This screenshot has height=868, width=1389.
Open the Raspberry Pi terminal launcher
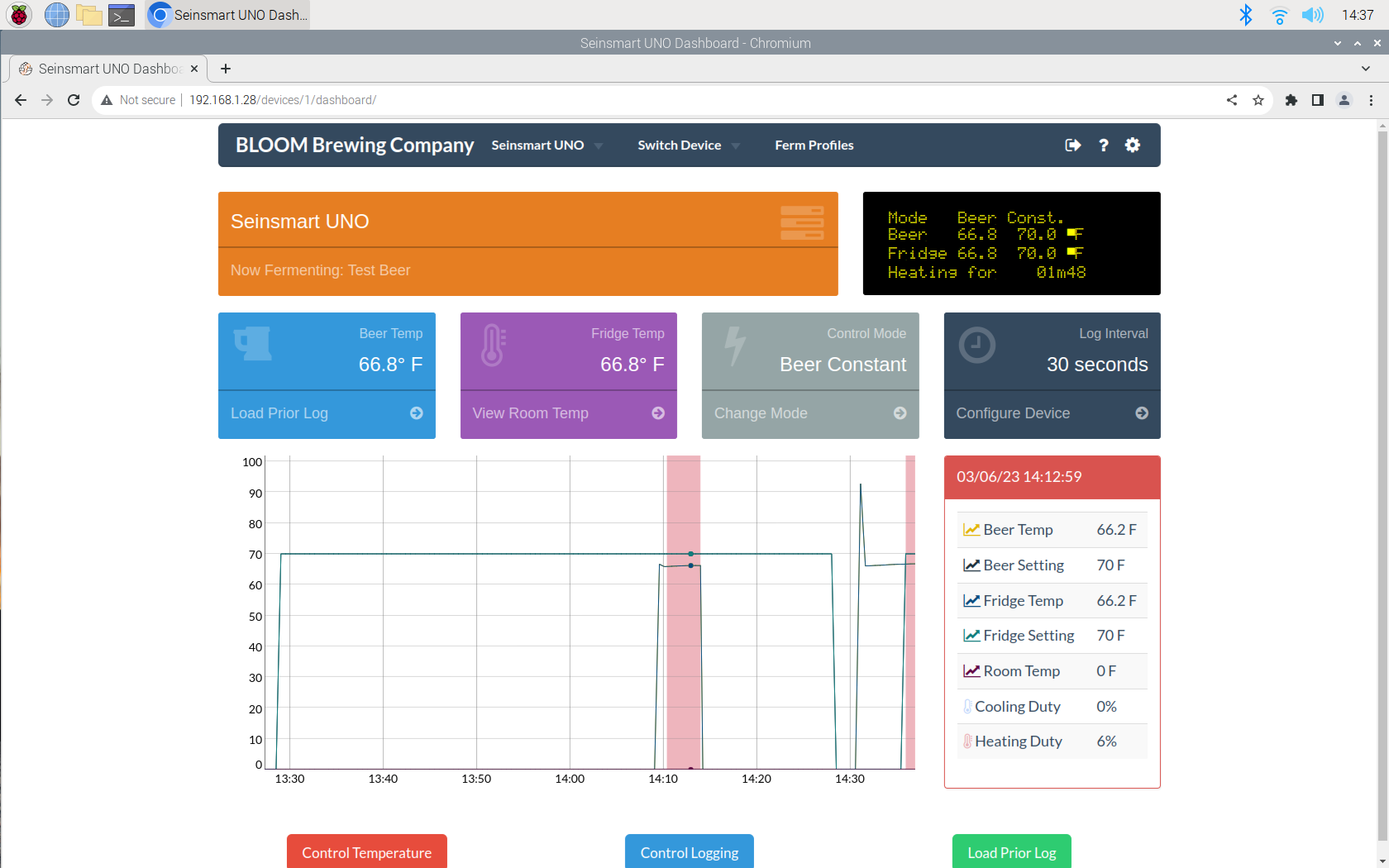click(x=122, y=15)
